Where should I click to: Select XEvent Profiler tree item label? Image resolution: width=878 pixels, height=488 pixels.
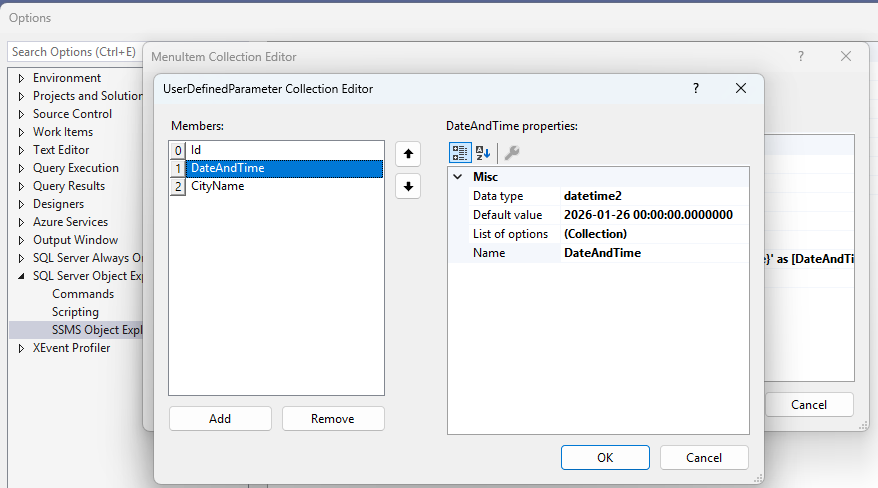coord(71,348)
